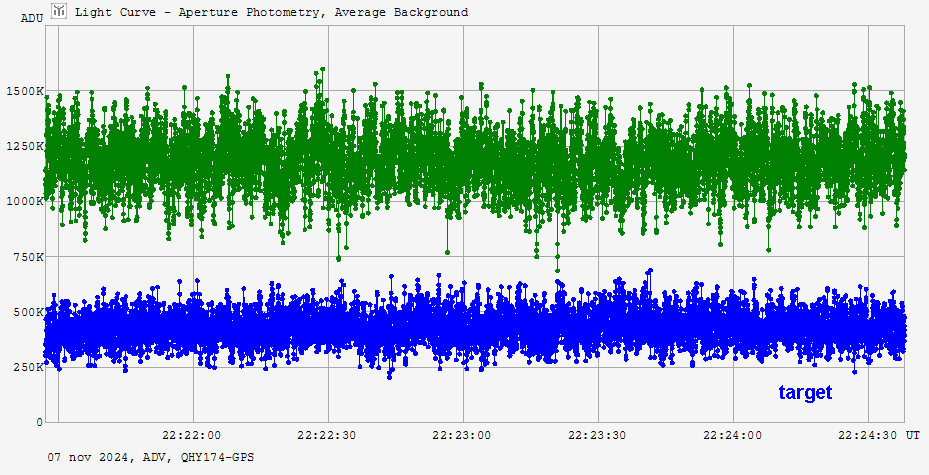
Task: Click the 1000K y-axis value
Action: [24, 201]
